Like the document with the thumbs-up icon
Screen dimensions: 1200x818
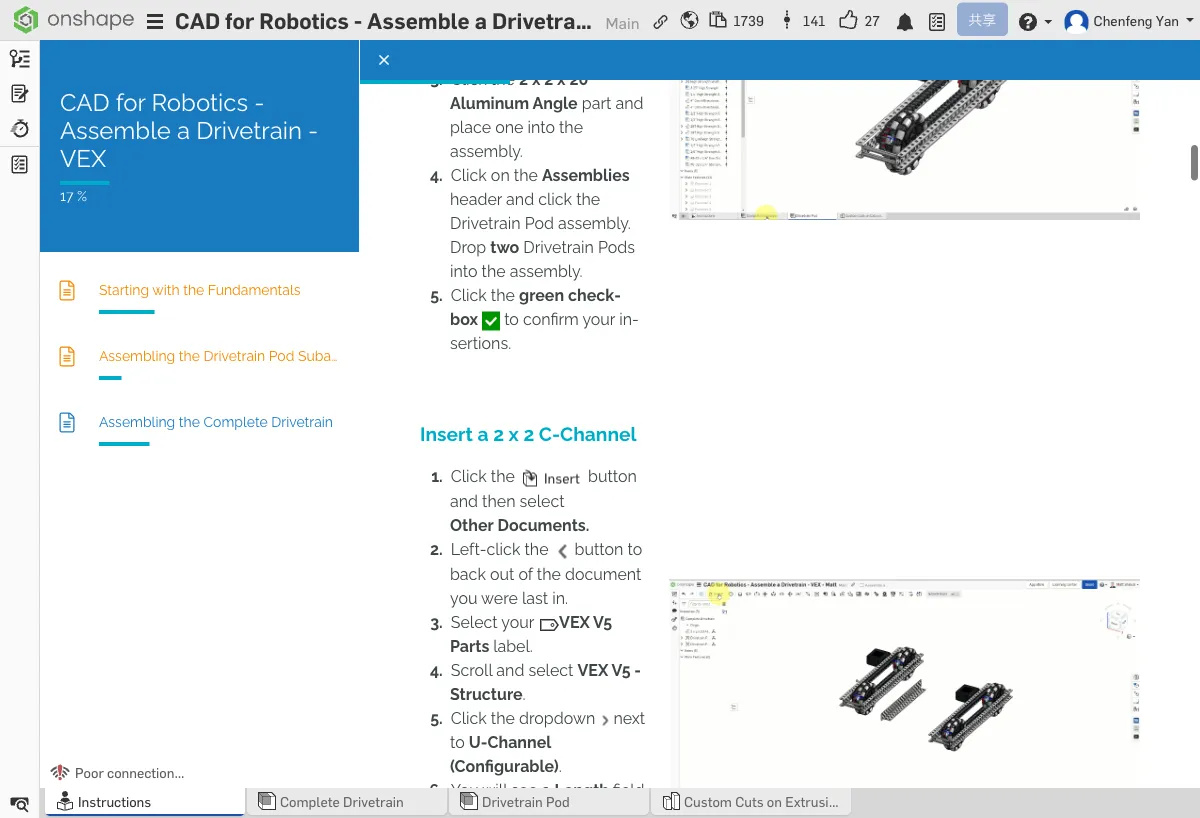(x=848, y=20)
